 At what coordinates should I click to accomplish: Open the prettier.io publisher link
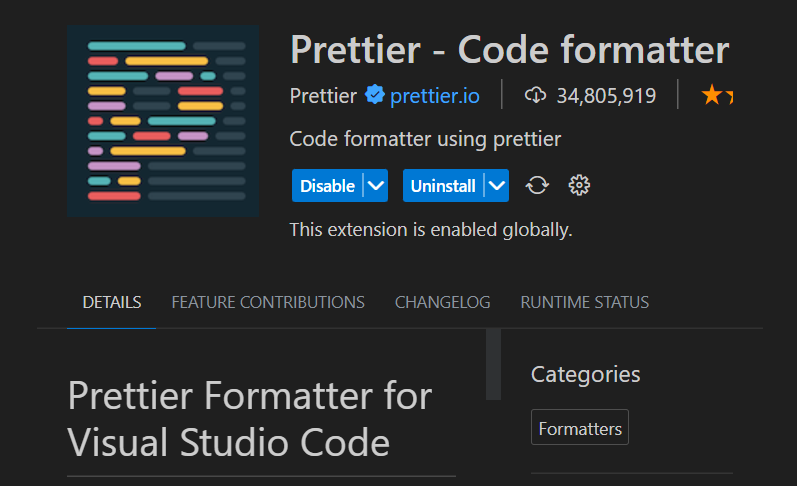435,96
